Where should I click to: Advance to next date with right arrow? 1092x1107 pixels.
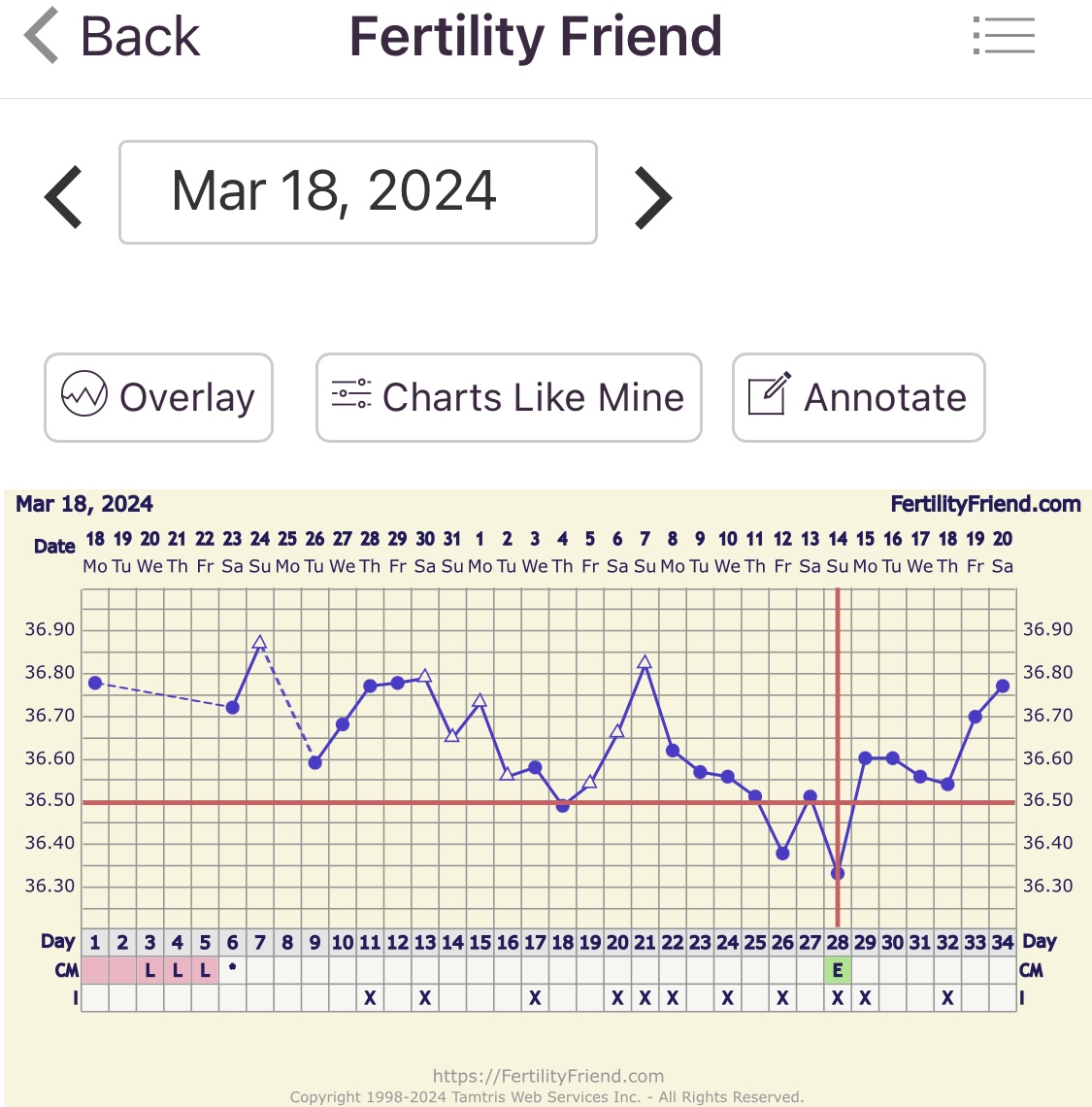click(653, 197)
